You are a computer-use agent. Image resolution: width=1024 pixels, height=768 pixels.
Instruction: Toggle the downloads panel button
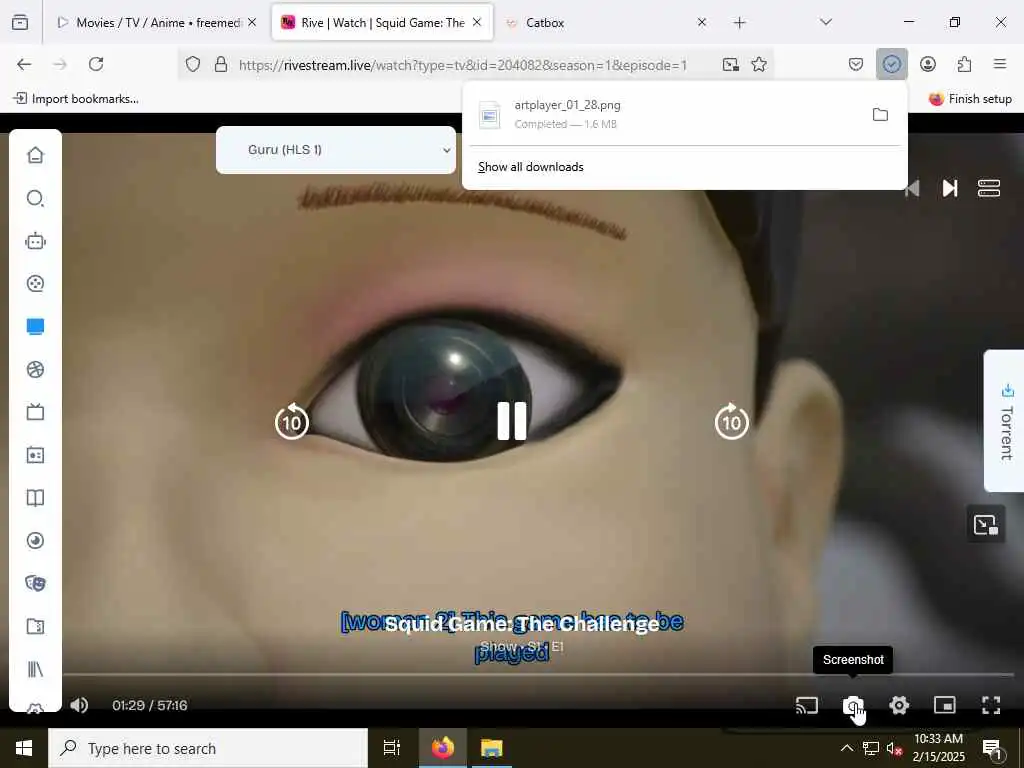click(x=891, y=64)
